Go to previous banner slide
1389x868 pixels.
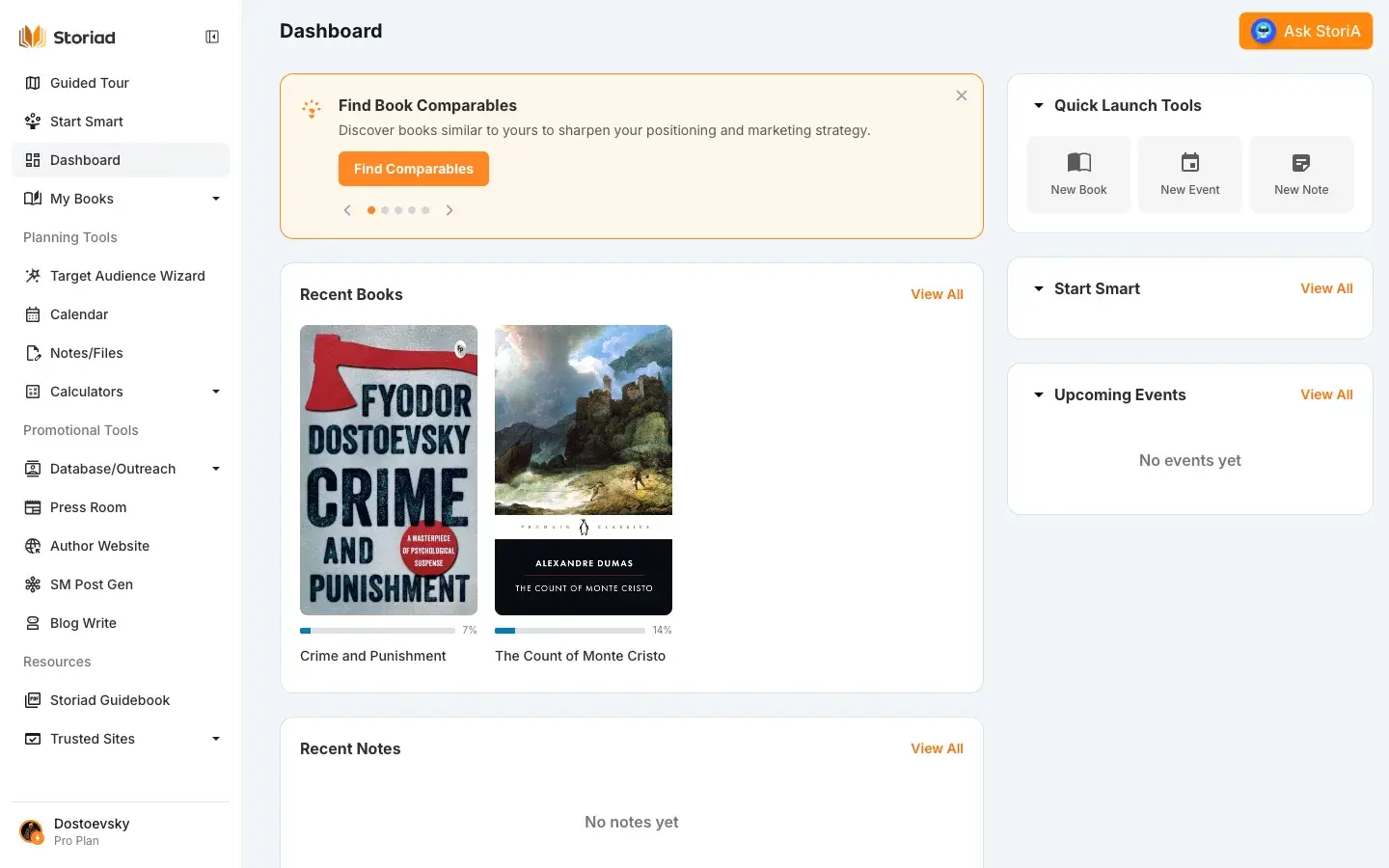point(347,210)
